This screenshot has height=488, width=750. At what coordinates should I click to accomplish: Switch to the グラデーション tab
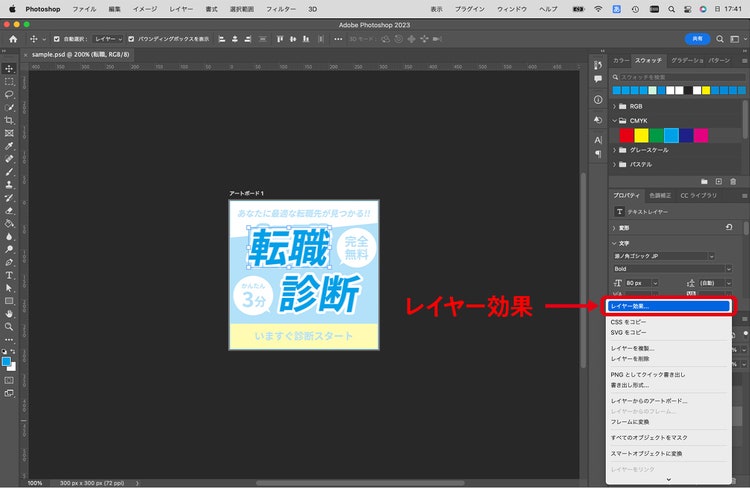pyautogui.click(x=687, y=61)
